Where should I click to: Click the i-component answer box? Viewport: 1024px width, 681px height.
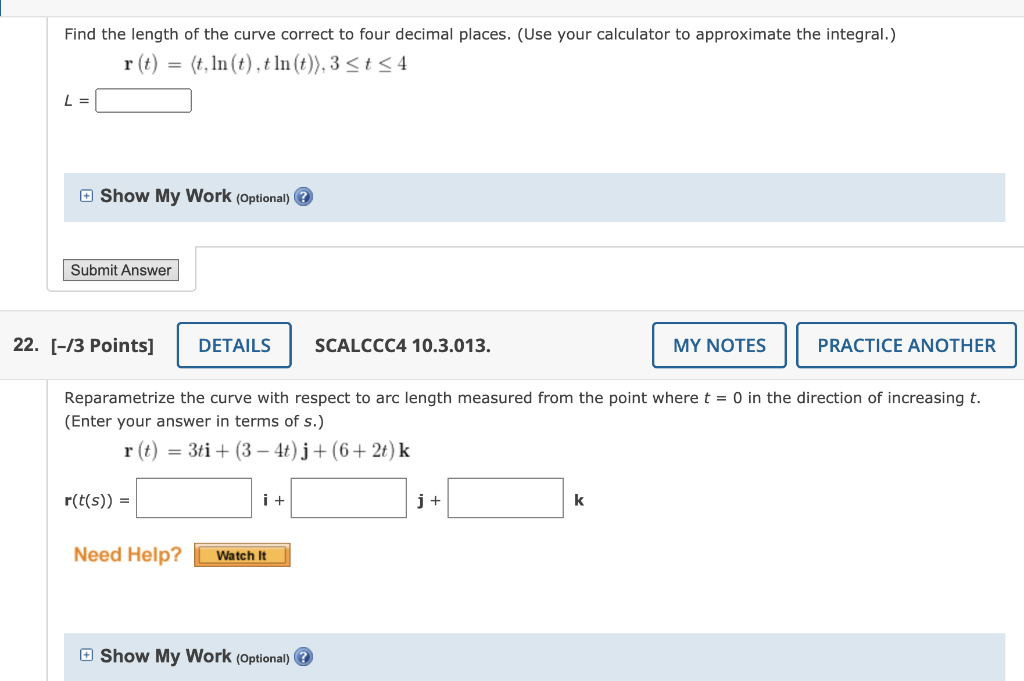(193, 497)
